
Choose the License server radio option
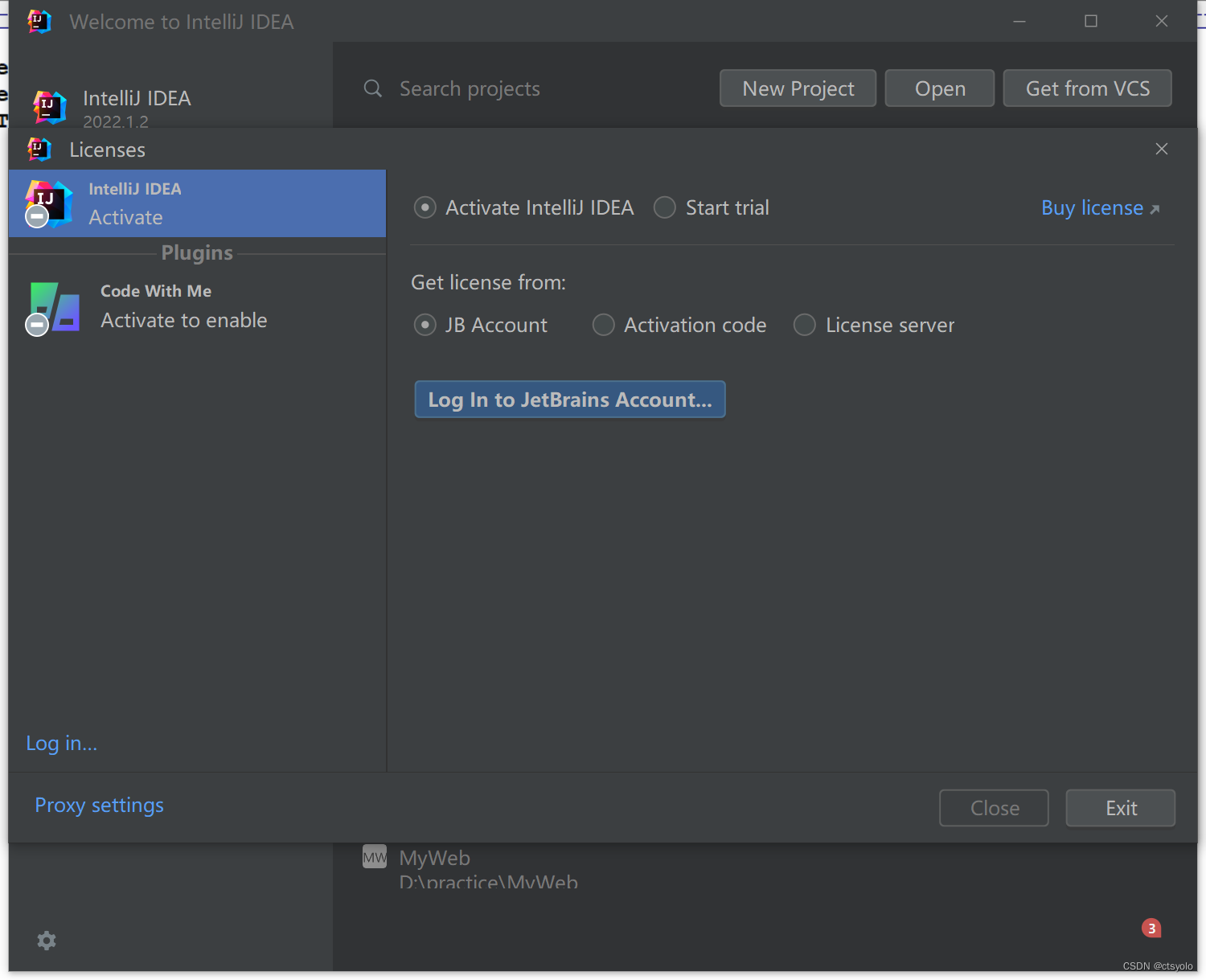click(x=874, y=325)
